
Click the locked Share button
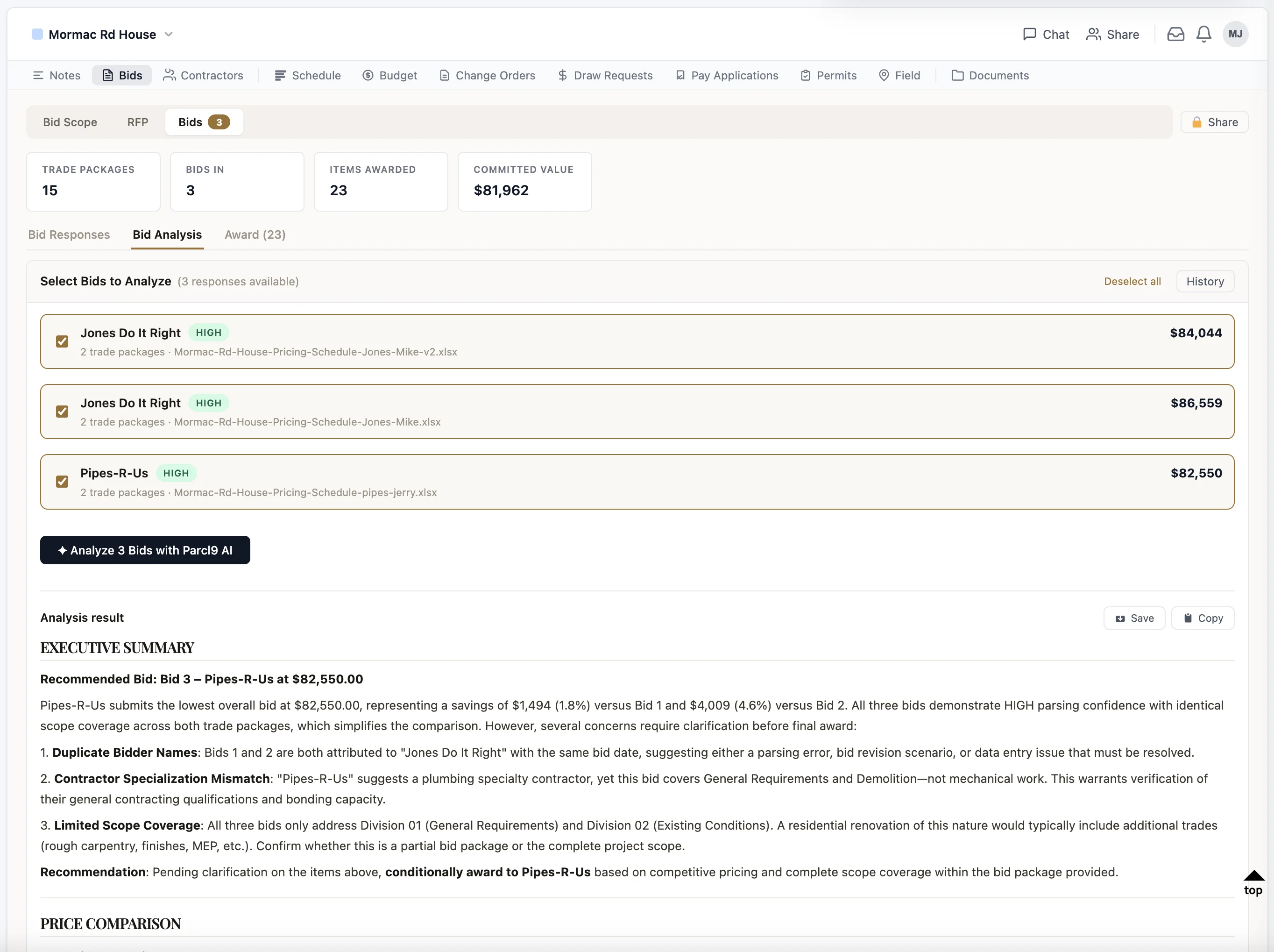coord(1214,122)
